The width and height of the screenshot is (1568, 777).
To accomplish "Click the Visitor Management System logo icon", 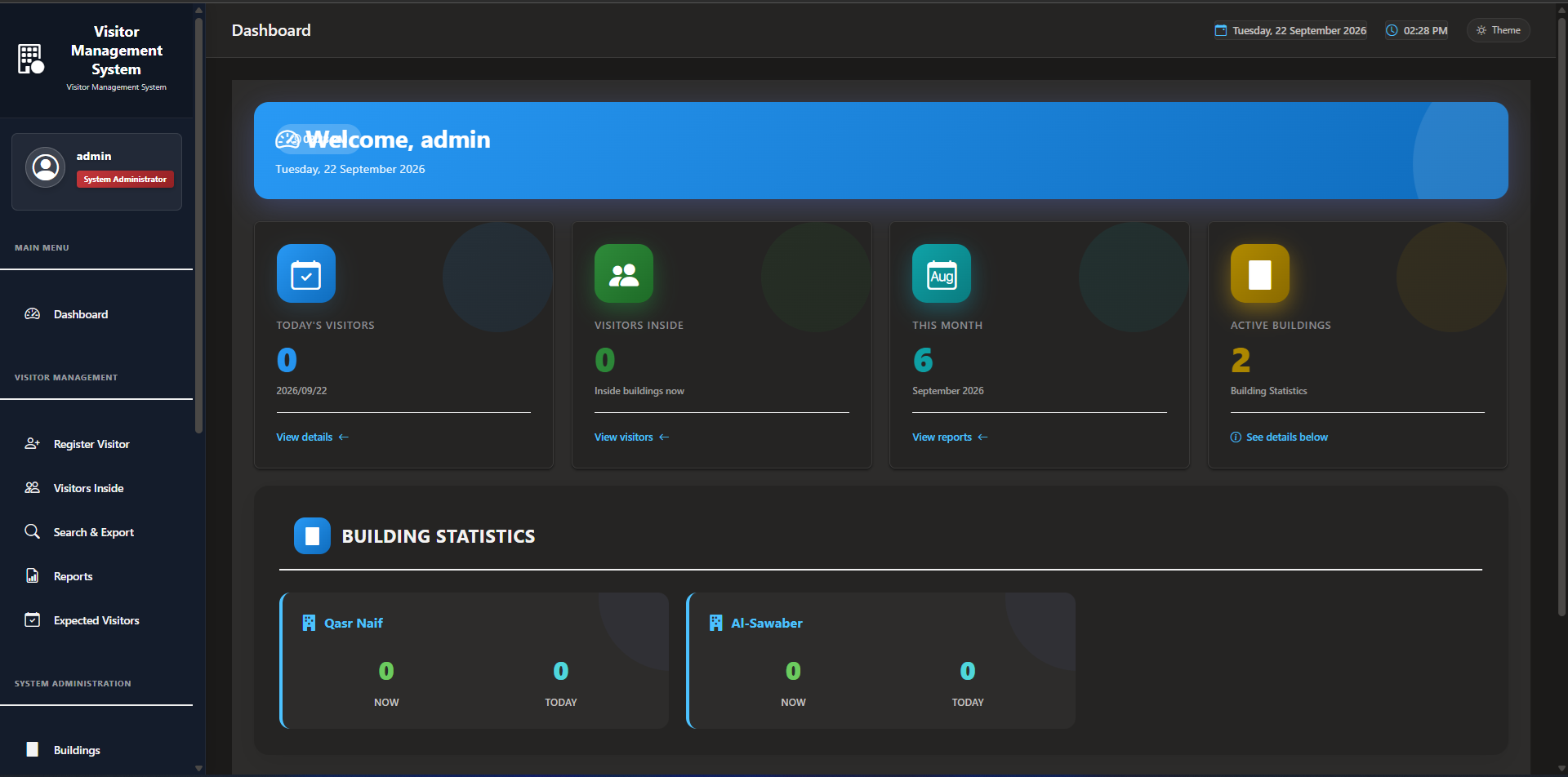I will point(31,59).
